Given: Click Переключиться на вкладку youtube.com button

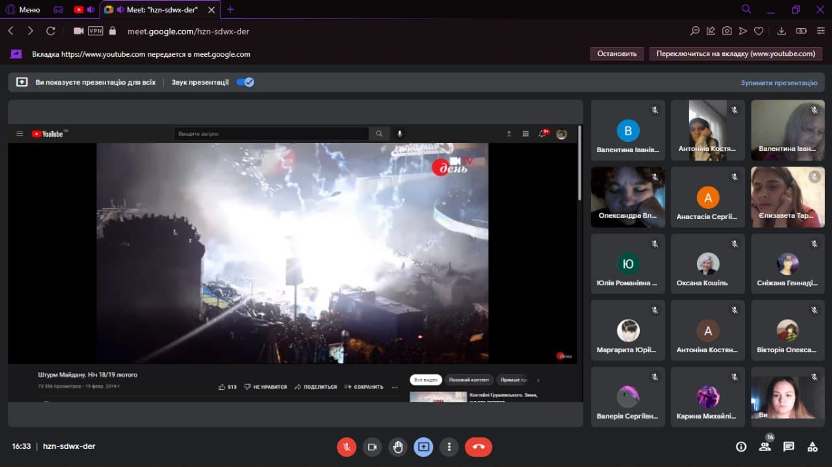Looking at the screenshot, I should coord(735,54).
